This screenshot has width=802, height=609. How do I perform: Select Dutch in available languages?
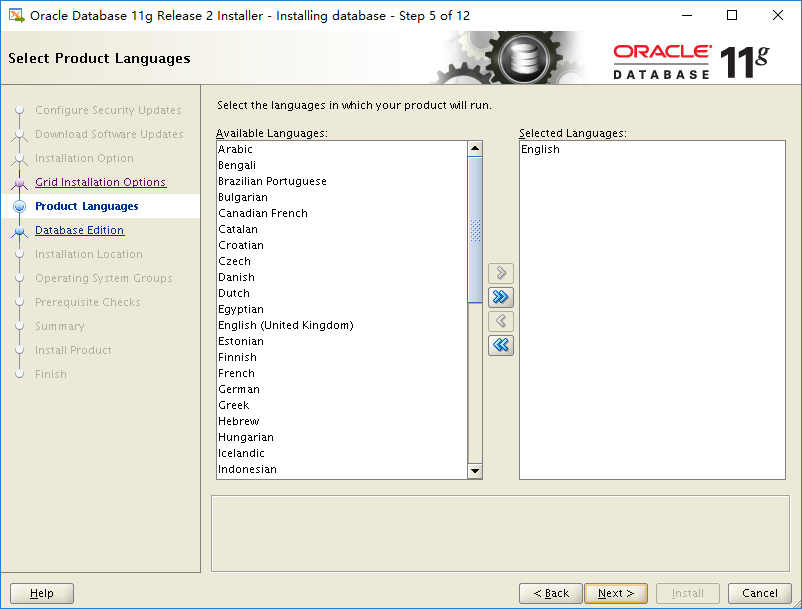(x=342, y=294)
